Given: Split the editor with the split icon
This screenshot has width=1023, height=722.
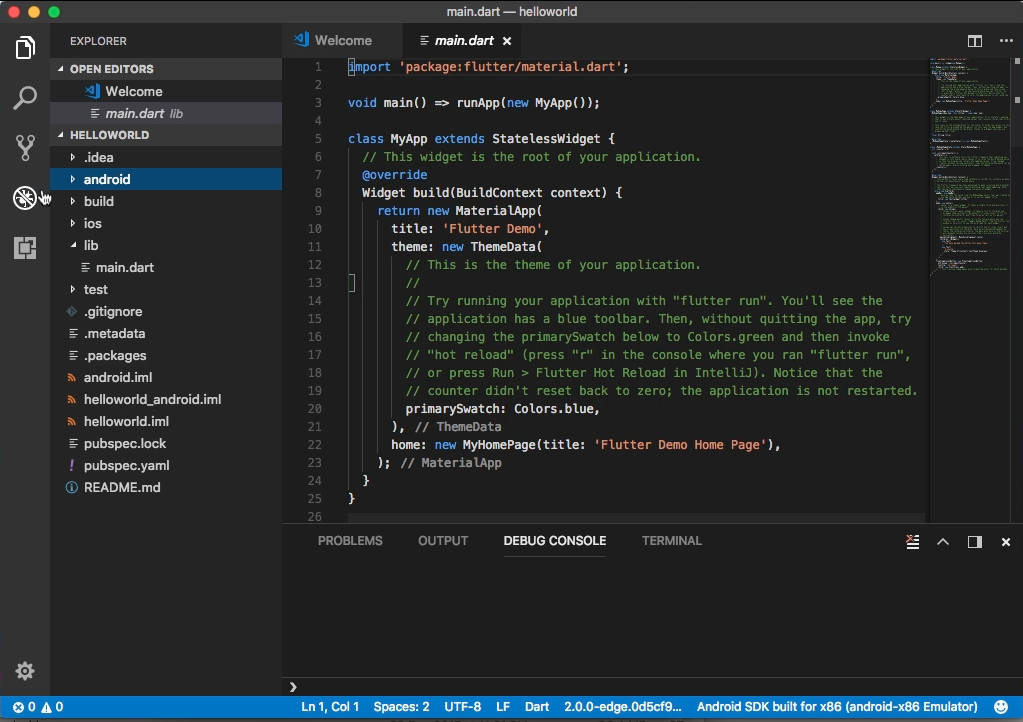Looking at the screenshot, I should click(x=975, y=41).
